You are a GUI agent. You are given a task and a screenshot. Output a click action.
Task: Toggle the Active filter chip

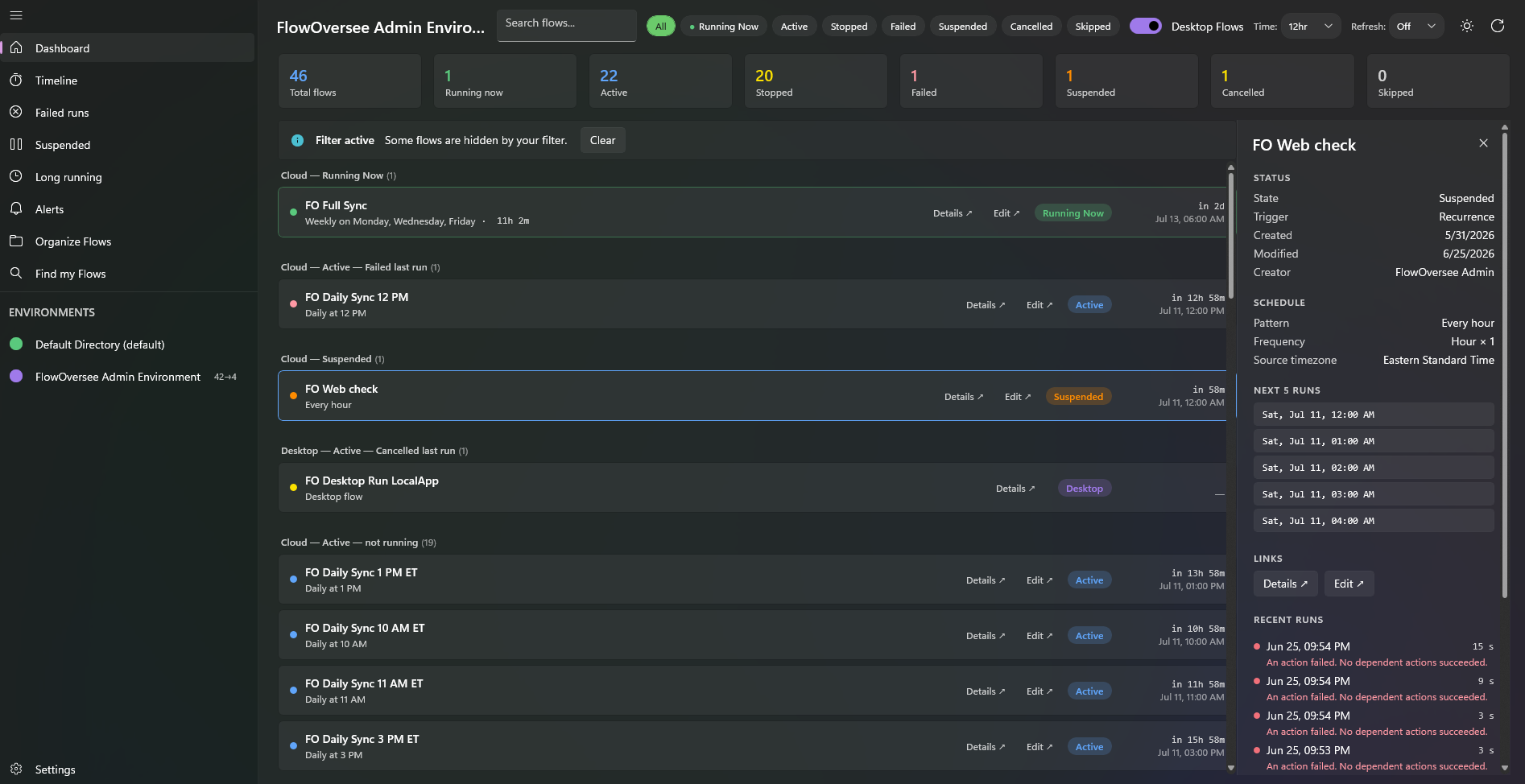794,26
